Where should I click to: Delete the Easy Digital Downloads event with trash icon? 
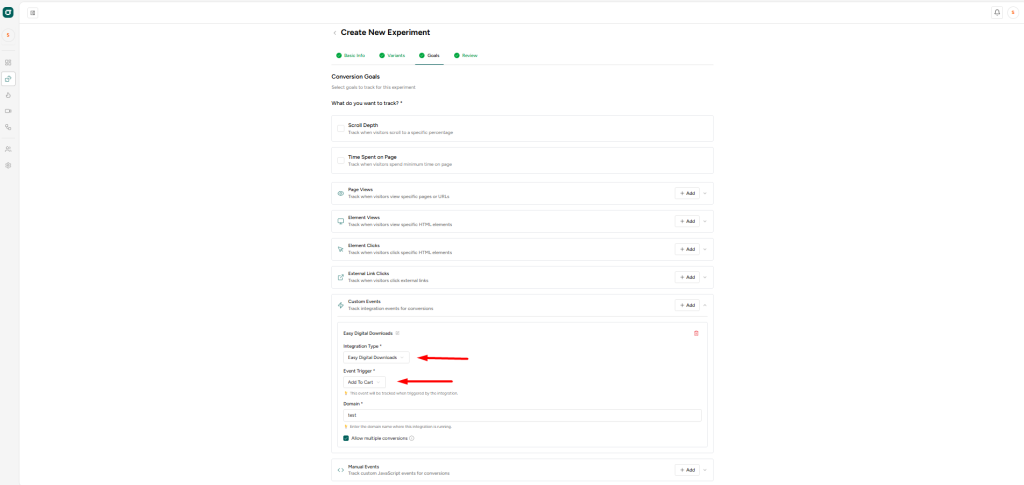(696, 333)
